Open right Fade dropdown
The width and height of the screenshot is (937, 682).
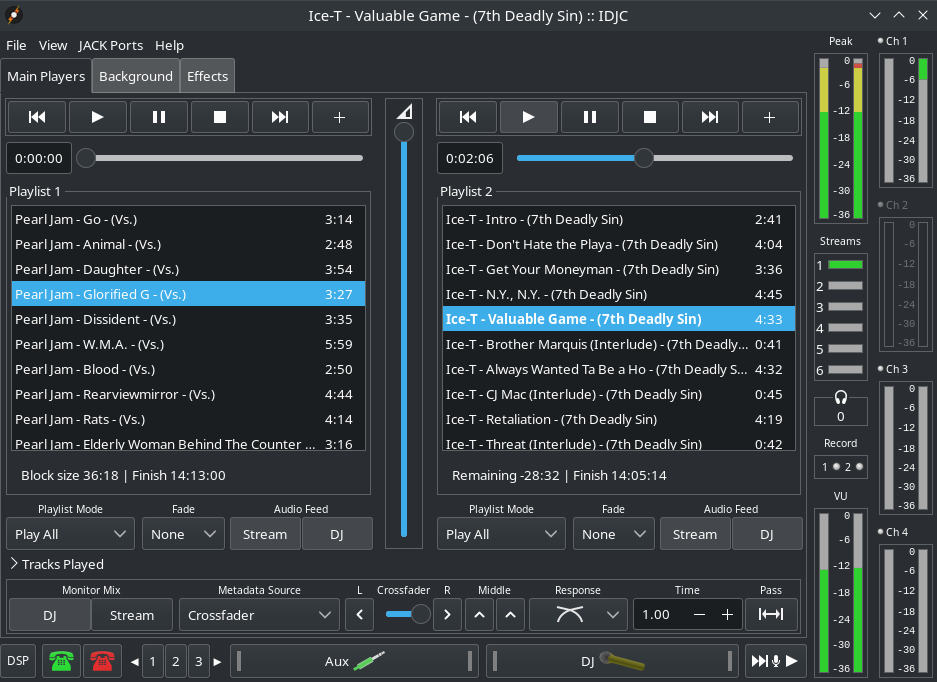click(614, 534)
